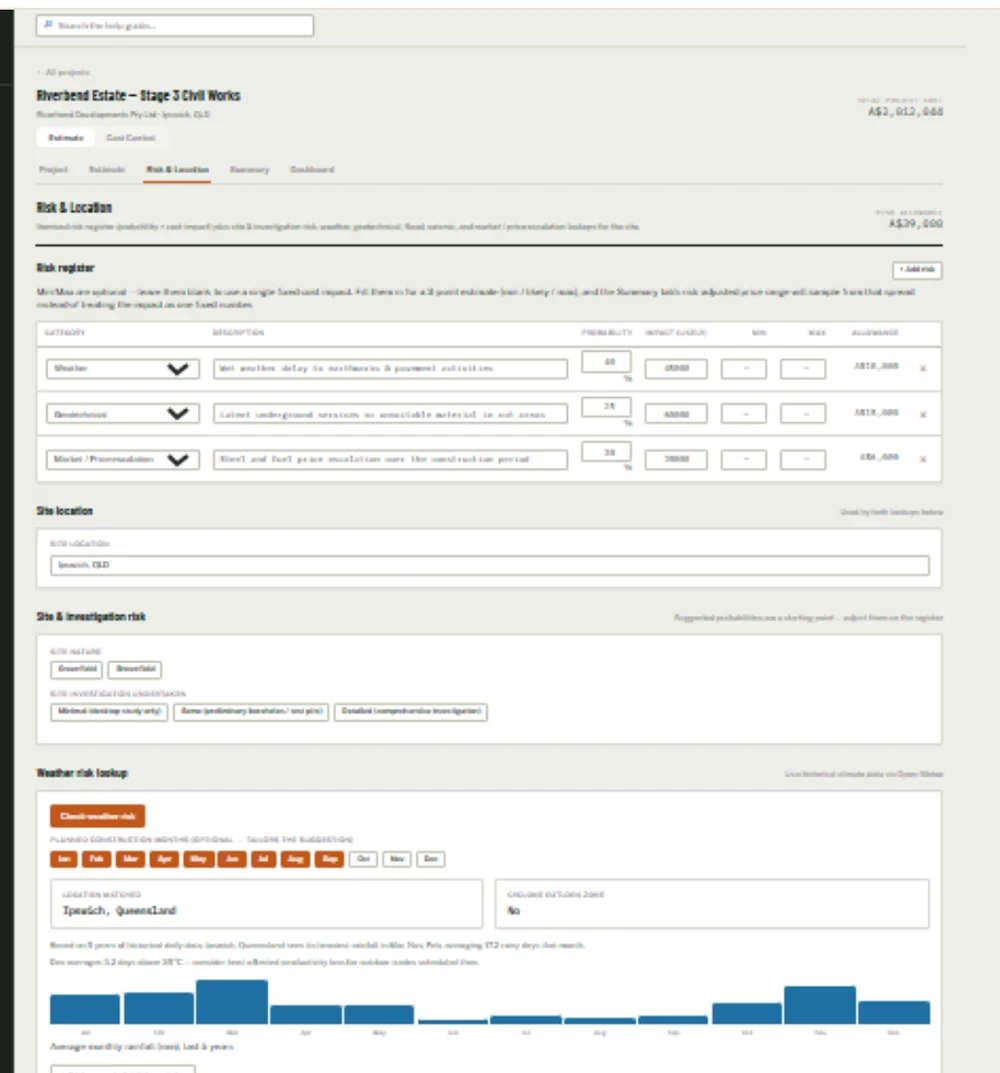Click the search icon in the help search box
Image resolution: width=1000 pixels, height=1073 pixels.
[x=48, y=25]
